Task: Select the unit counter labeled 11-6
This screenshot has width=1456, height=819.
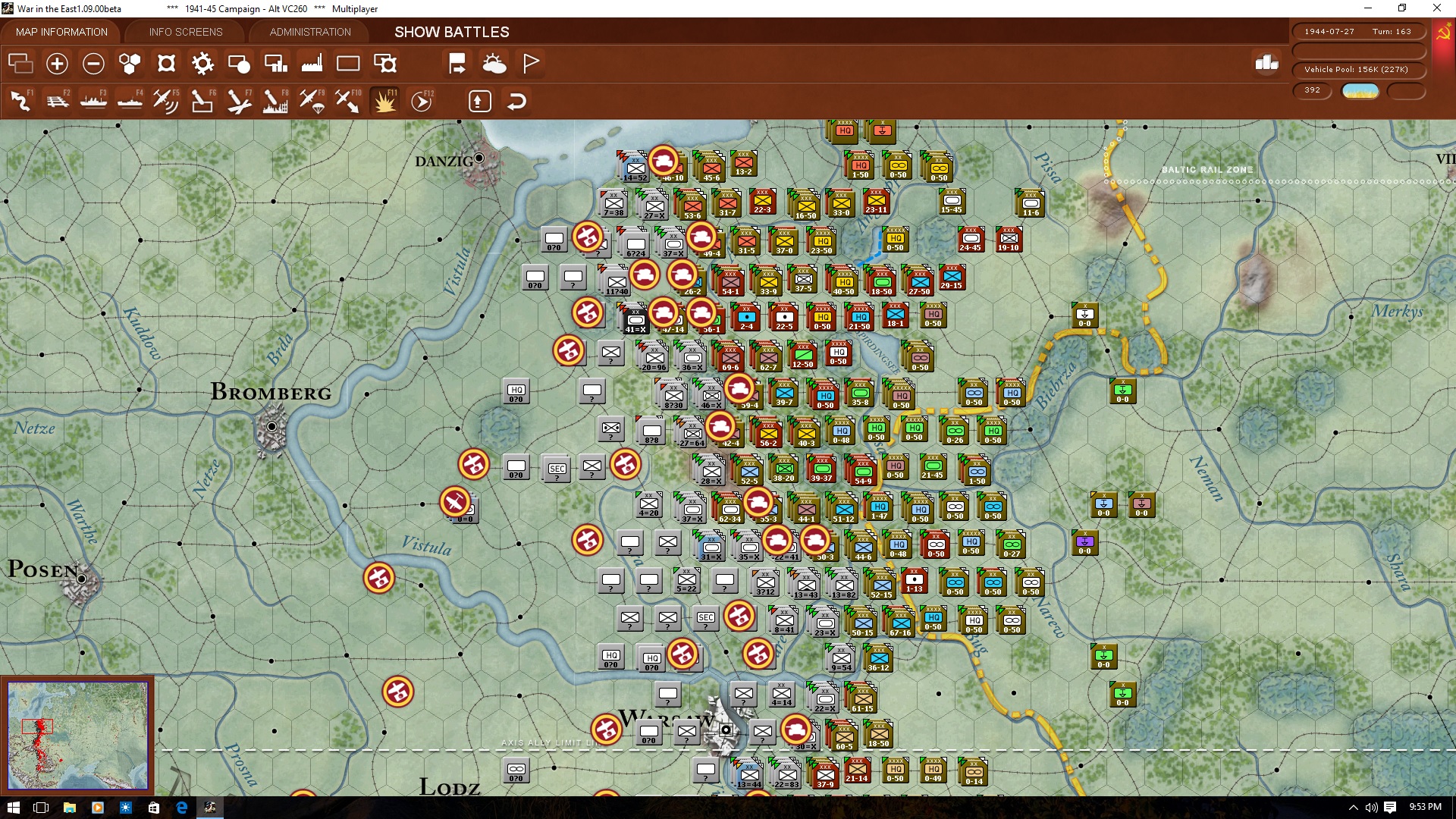Action: point(1031,203)
